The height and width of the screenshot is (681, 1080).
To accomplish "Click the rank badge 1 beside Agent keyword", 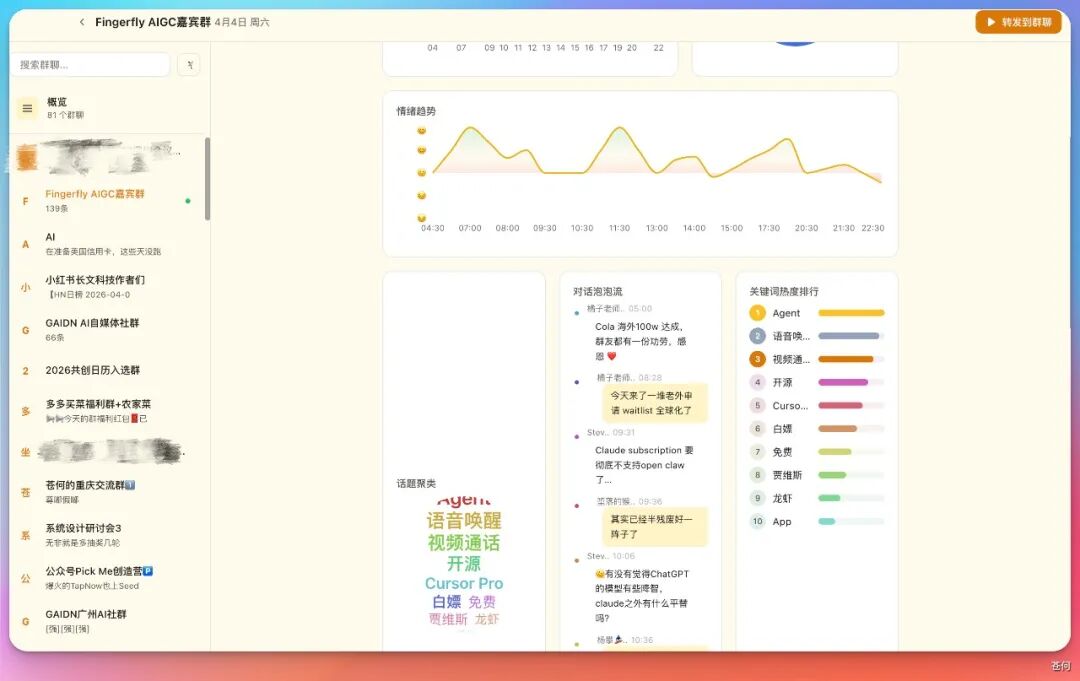I will click(757, 312).
